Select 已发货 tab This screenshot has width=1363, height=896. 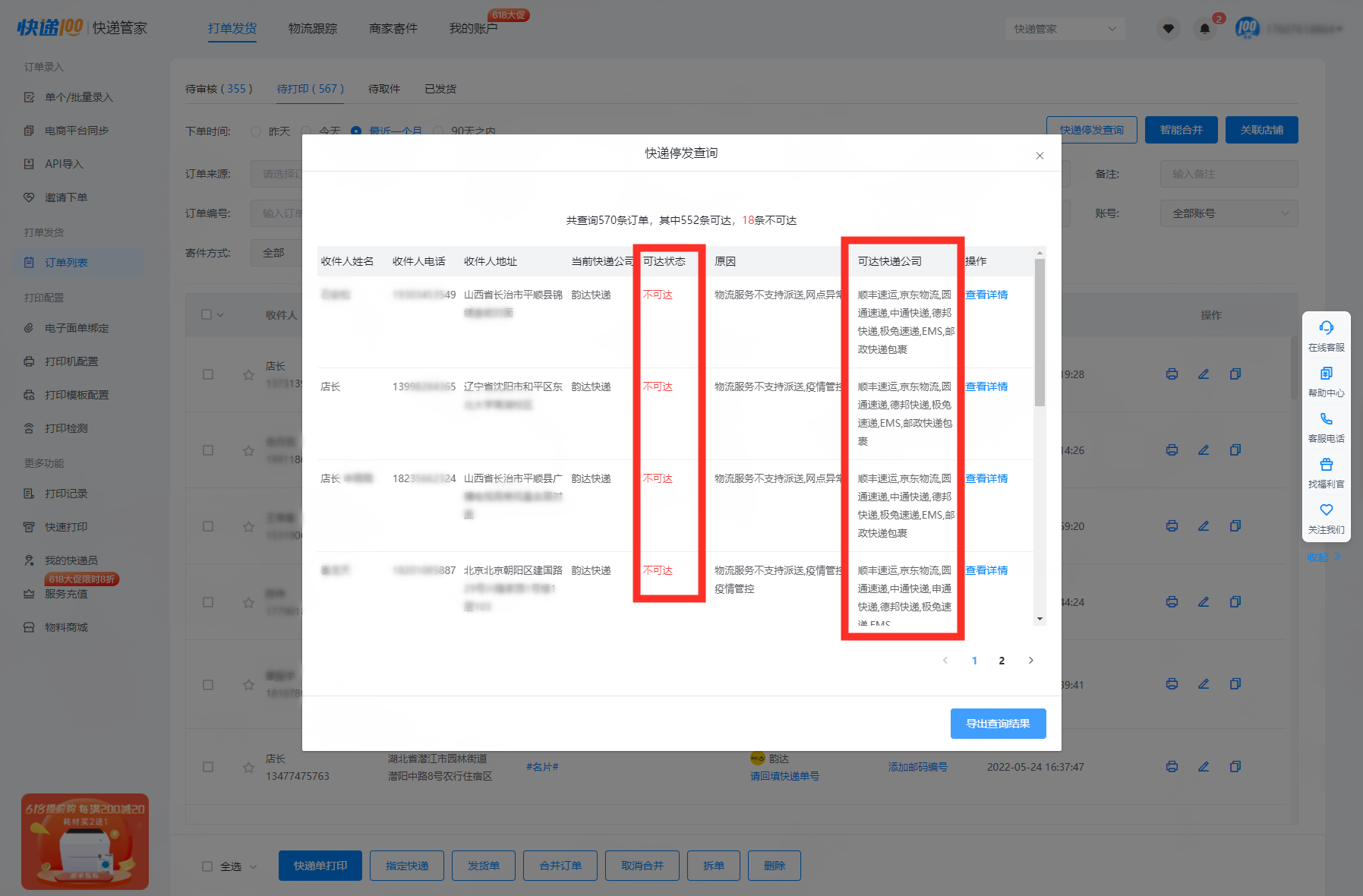[440, 89]
